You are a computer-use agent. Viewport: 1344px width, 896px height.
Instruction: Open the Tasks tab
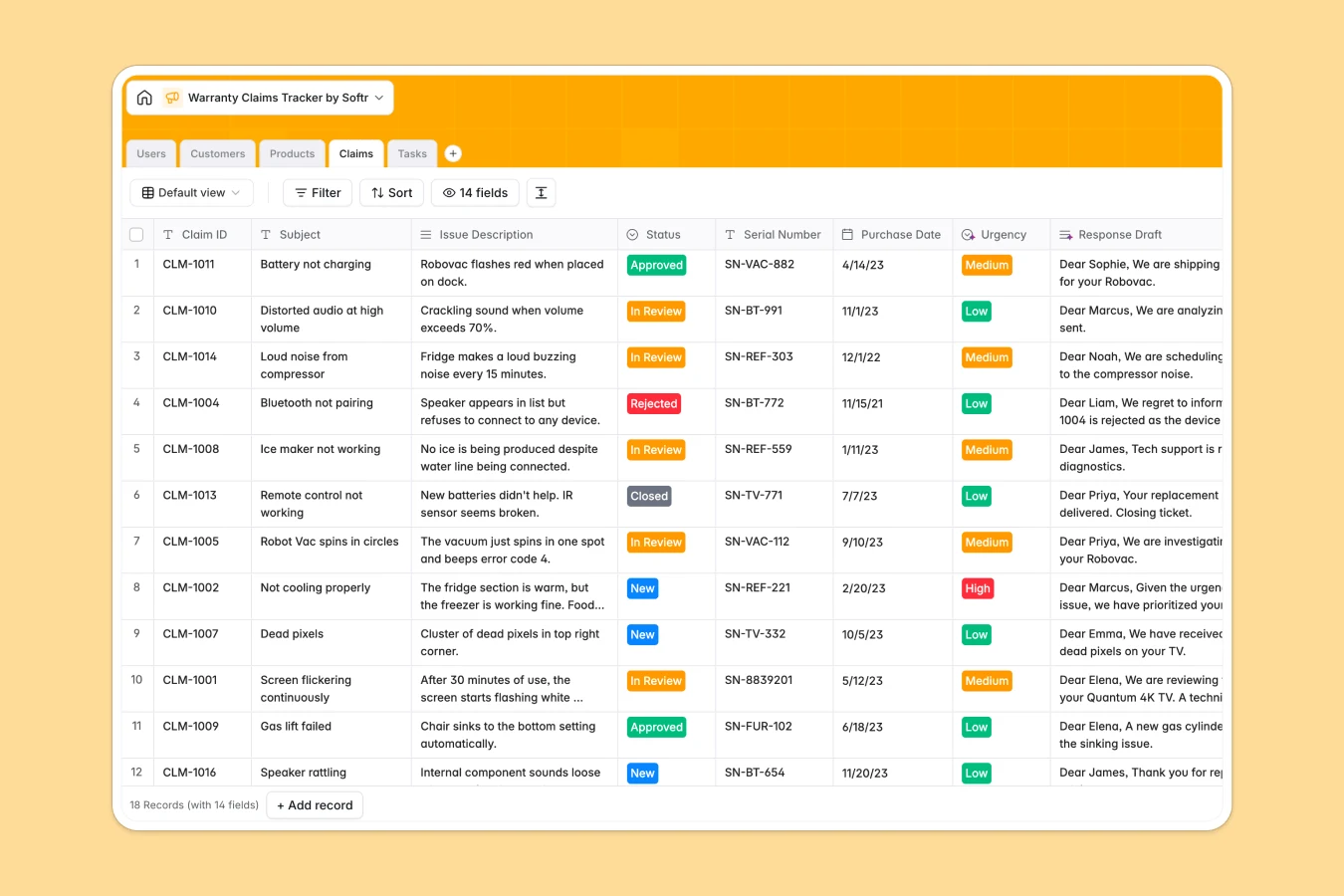[x=411, y=153]
